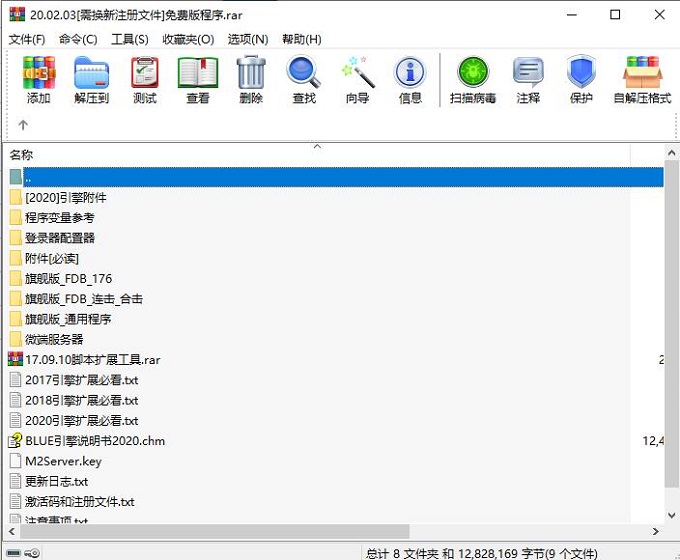Click the vertical scrollbar up arrow
Image resolution: width=680 pixels, height=560 pixels.
[x=671, y=153]
